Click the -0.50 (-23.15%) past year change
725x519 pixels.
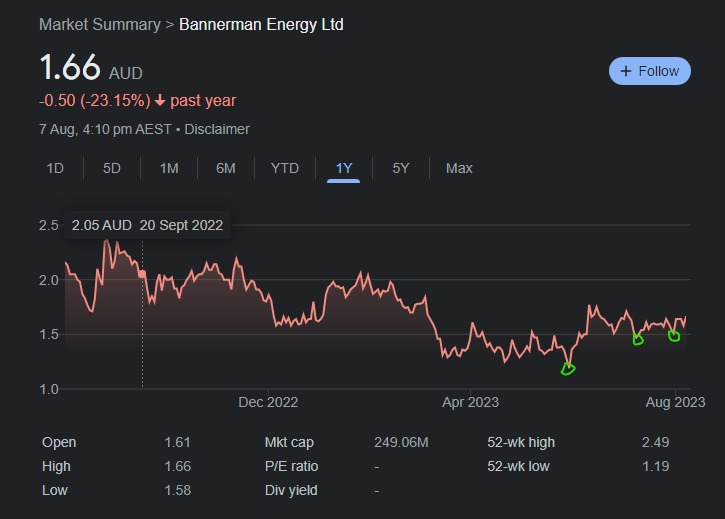point(138,100)
